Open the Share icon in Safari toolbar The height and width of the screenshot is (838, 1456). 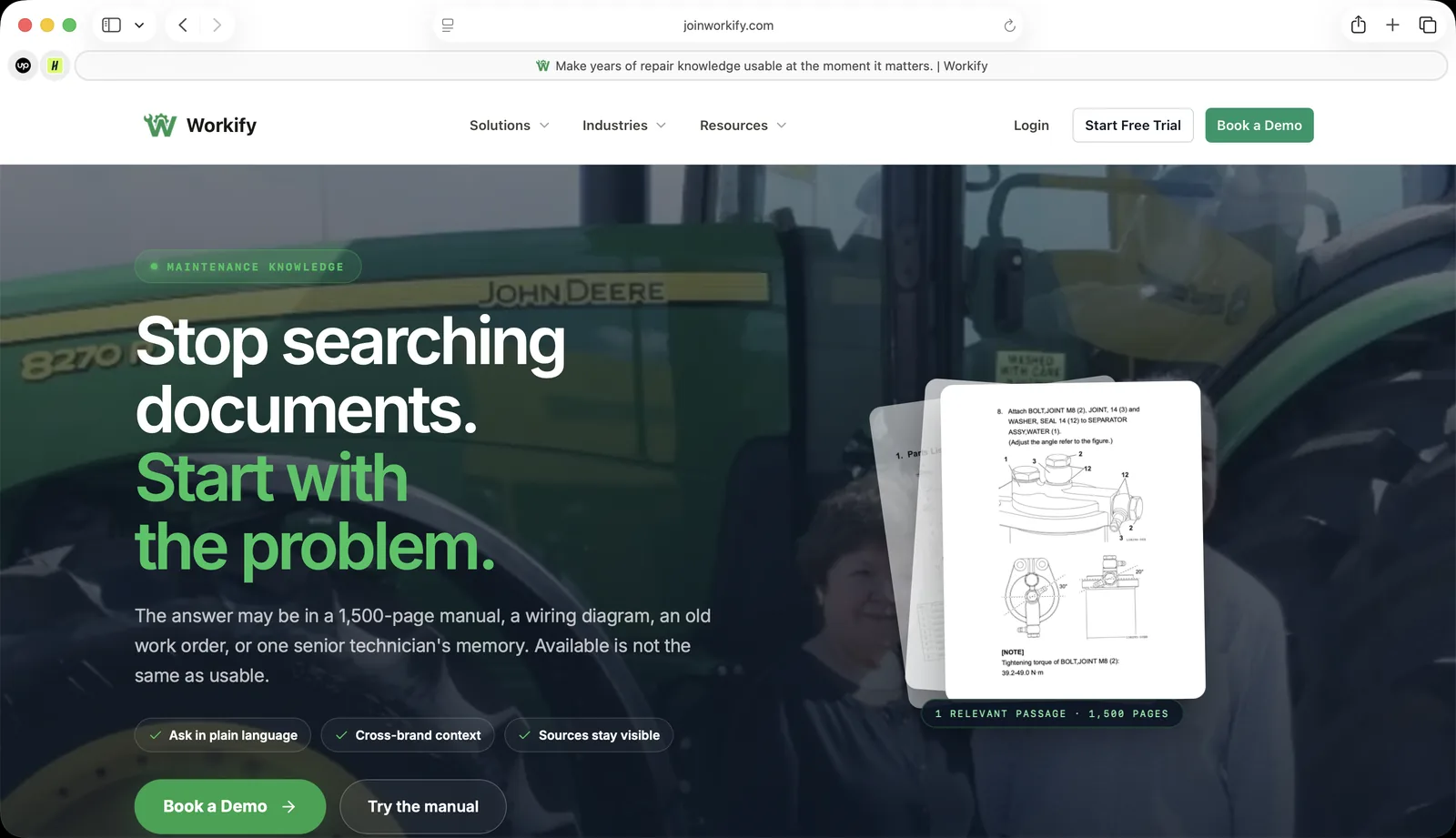1359,25
